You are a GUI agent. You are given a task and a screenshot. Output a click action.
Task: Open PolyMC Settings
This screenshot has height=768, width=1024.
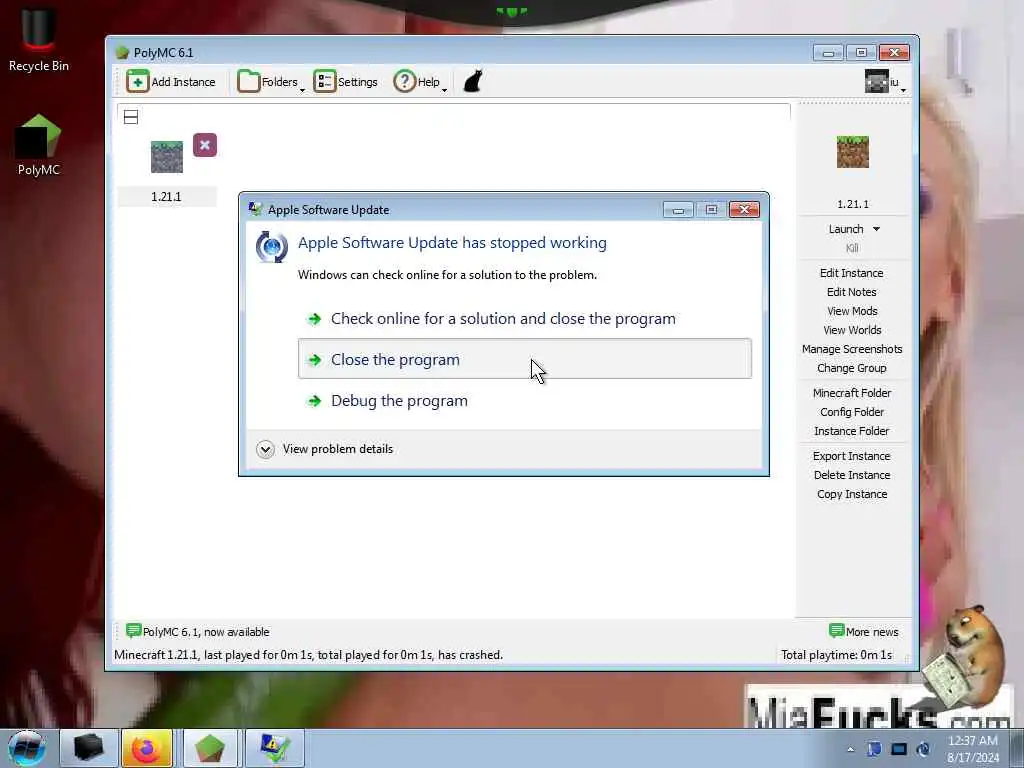[x=345, y=82]
